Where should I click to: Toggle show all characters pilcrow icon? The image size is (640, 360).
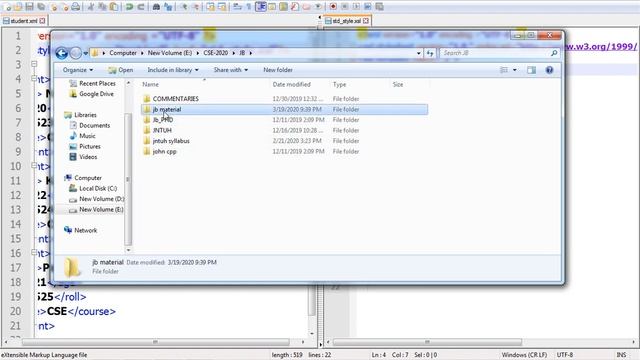[x=249, y=7]
